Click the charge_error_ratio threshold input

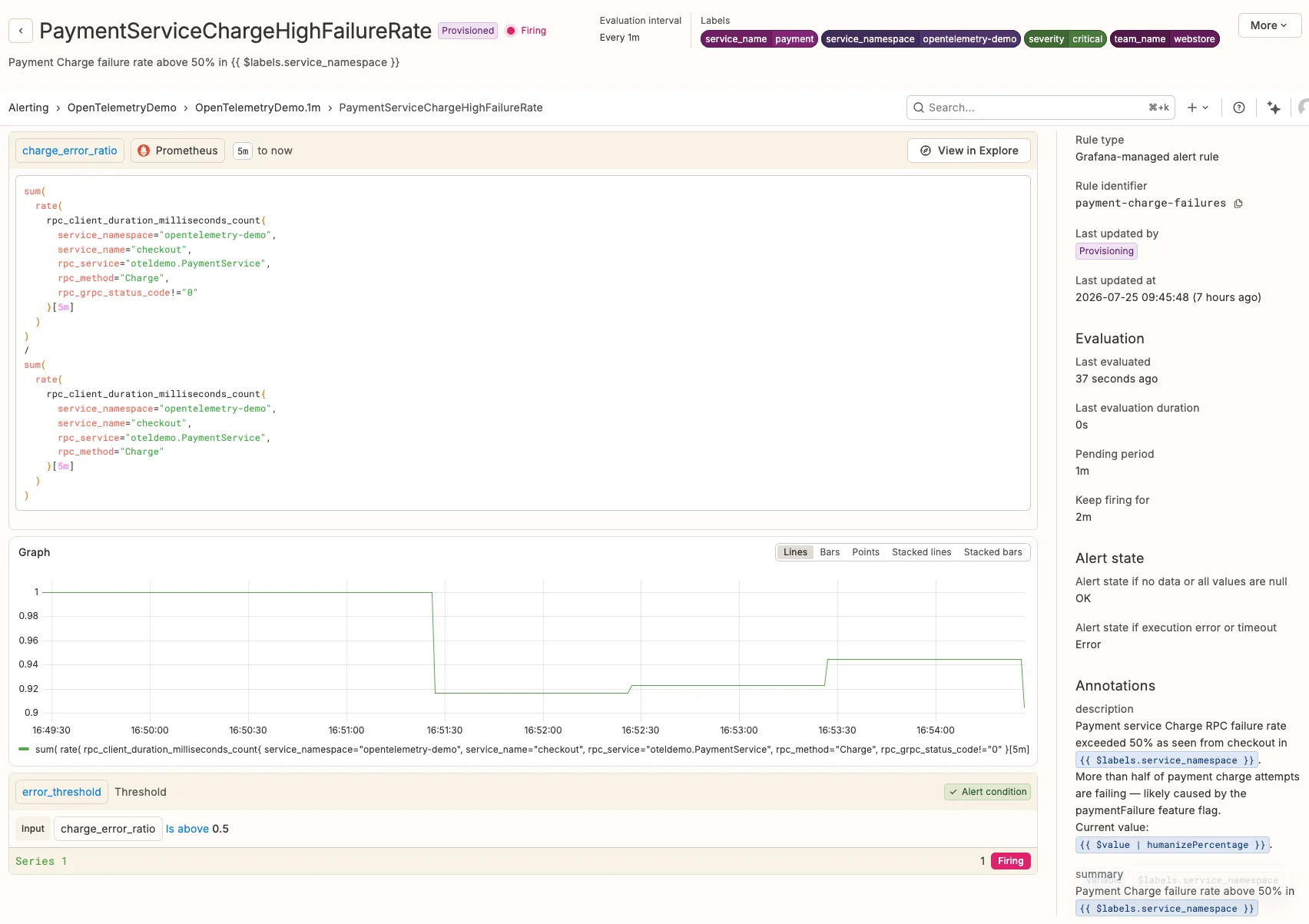tap(108, 829)
